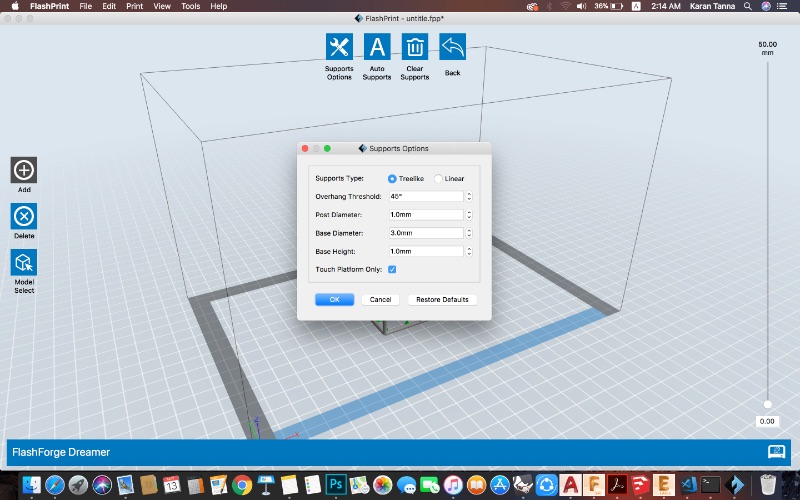Adjust the Overhang Threshold stepper arrows
Image resolution: width=800 pixels, height=500 pixels.
(x=469, y=196)
